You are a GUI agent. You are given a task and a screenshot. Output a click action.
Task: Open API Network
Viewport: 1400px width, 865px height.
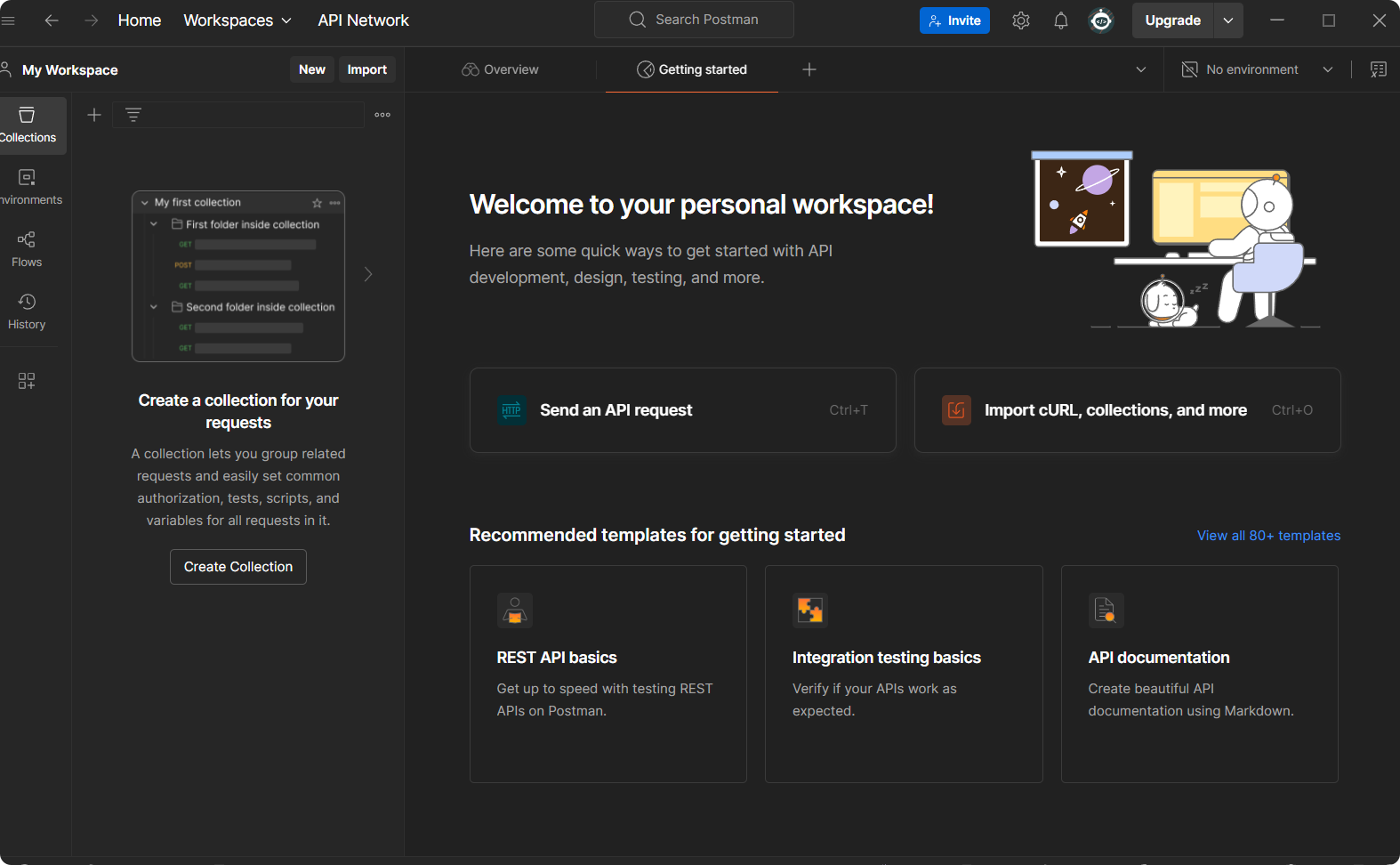click(x=363, y=20)
